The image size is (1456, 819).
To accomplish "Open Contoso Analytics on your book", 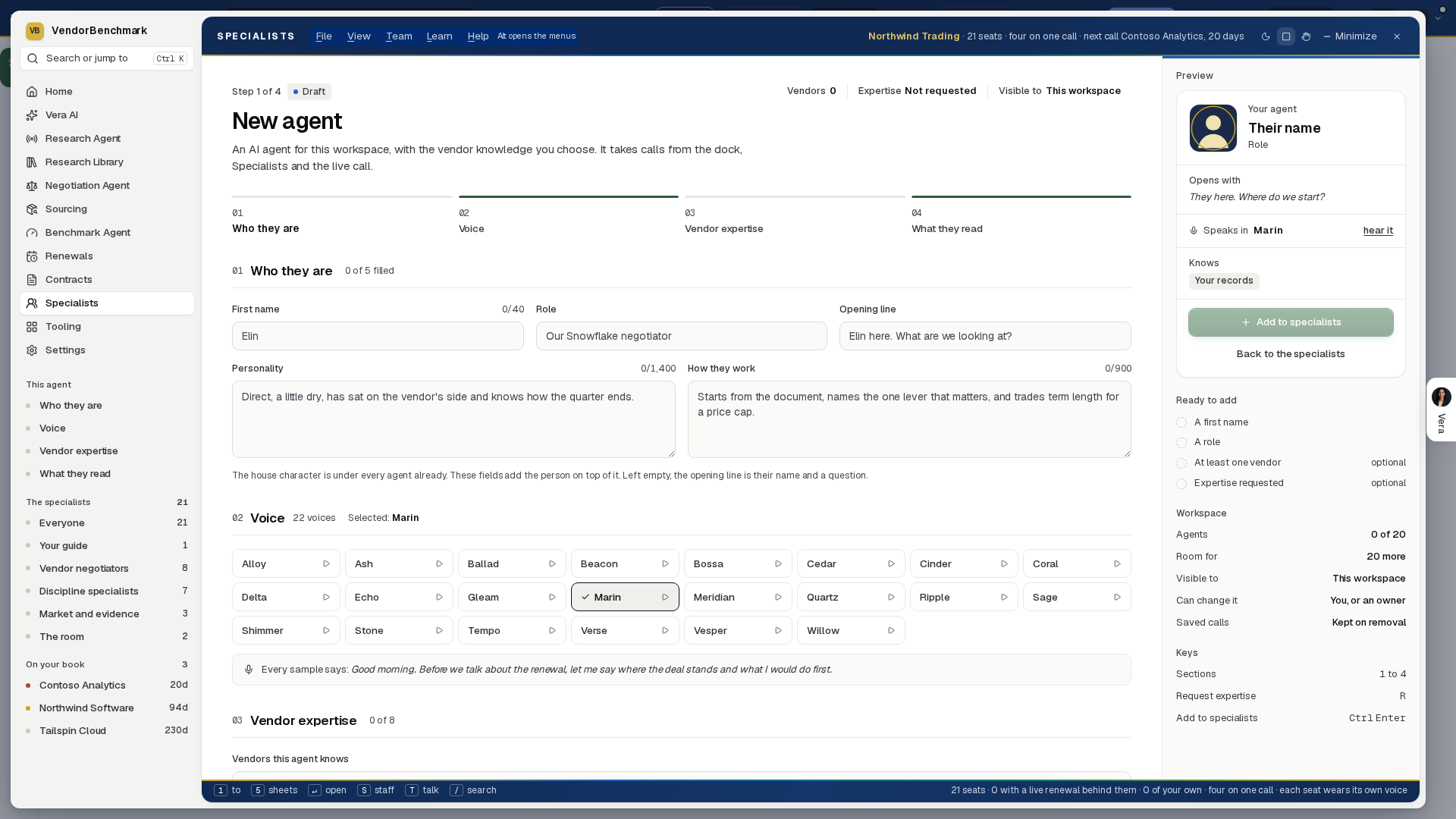I will (107, 686).
